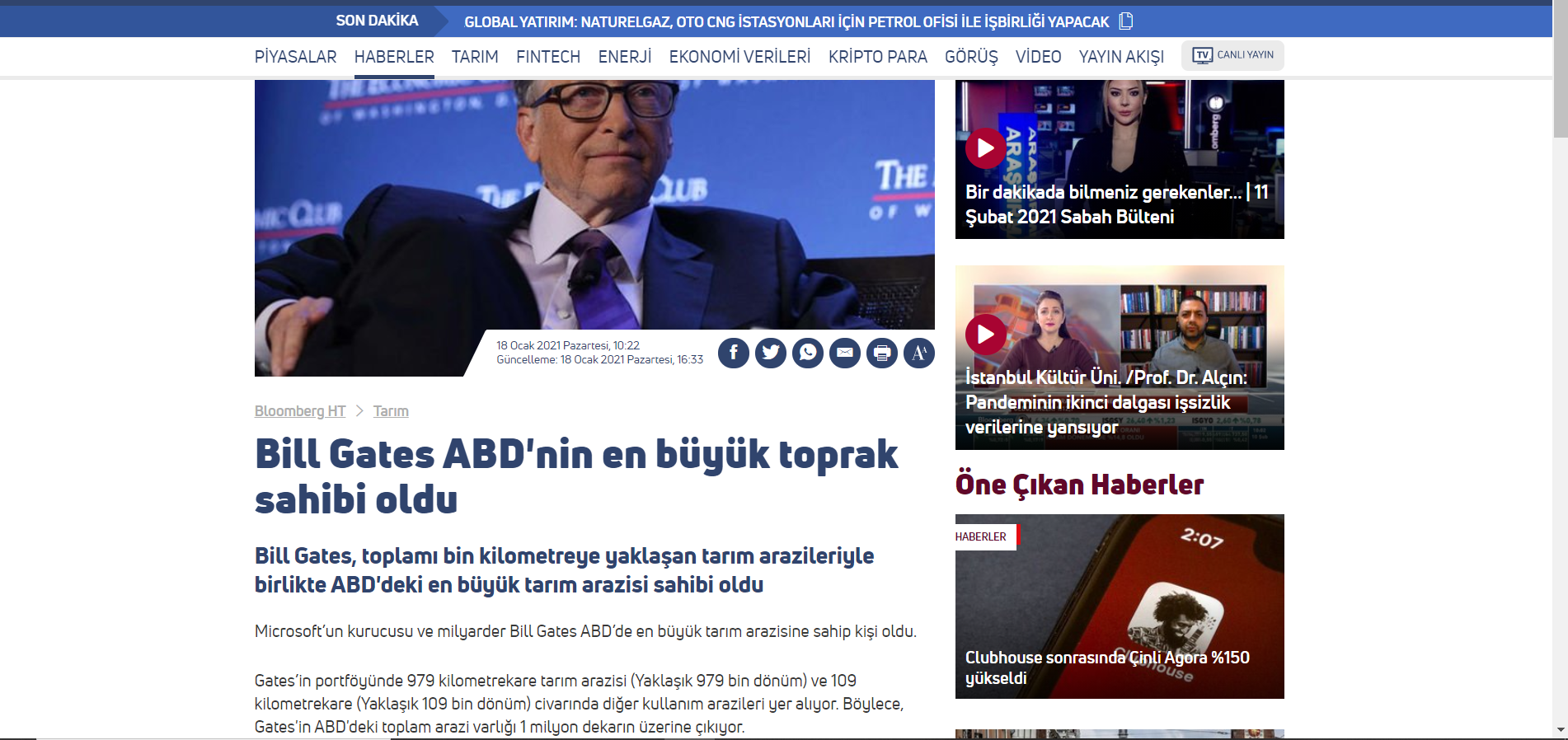Click 'Clubhouse sonrasında Çinli Agora %150 yükseldi' title
The height and width of the screenshot is (740, 1568).
point(1107,667)
